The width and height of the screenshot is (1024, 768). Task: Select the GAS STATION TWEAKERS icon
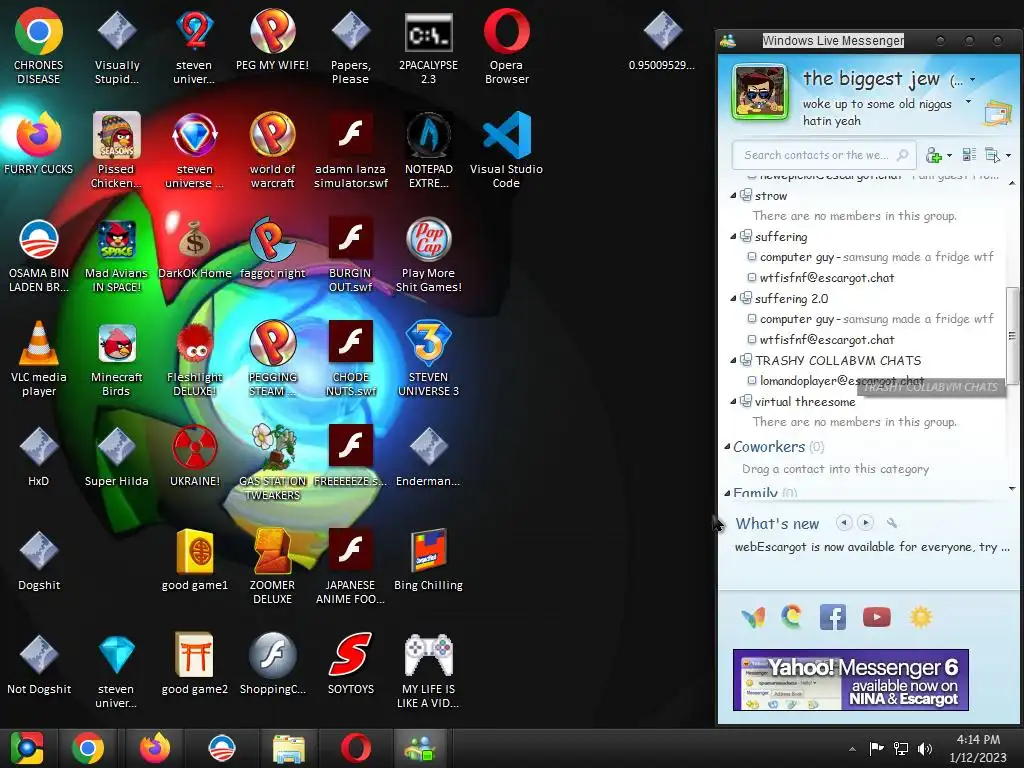tap(272, 462)
